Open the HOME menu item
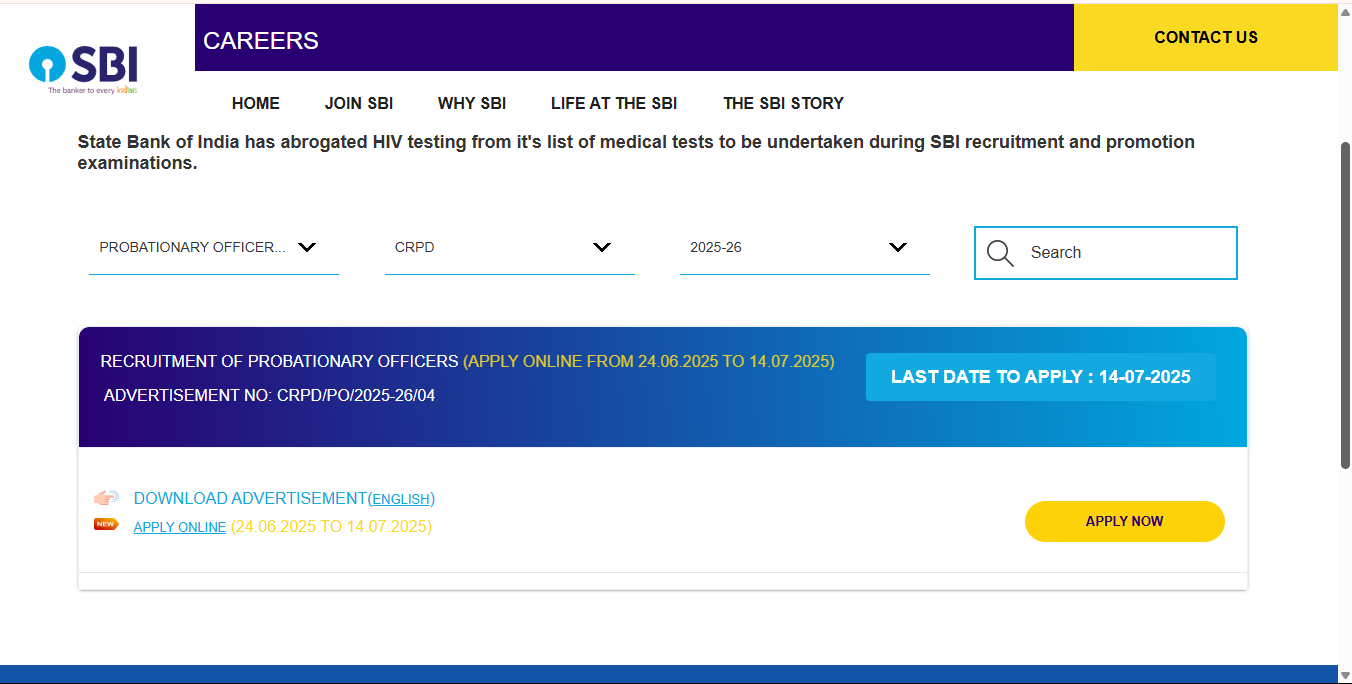This screenshot has height=684, width=1352. 256,103
